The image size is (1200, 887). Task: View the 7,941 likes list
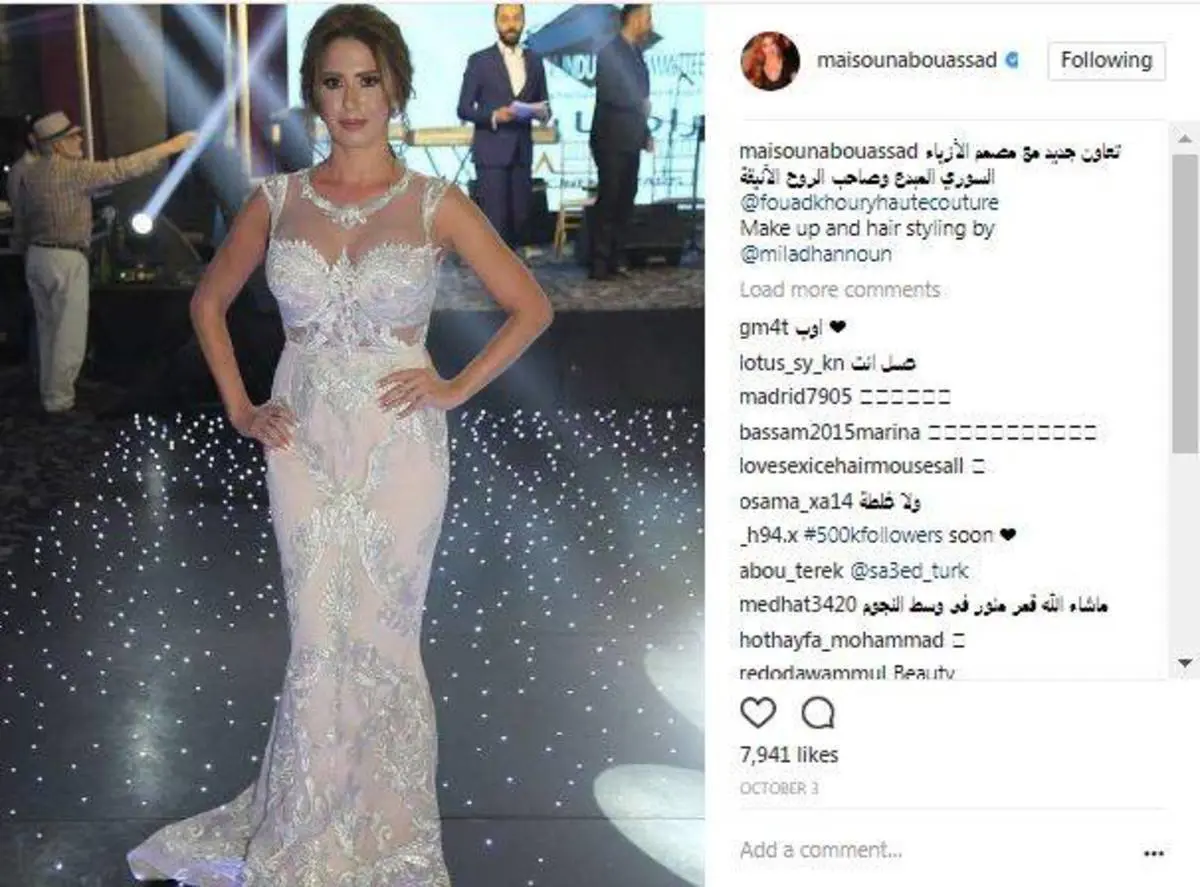[789, 754]
